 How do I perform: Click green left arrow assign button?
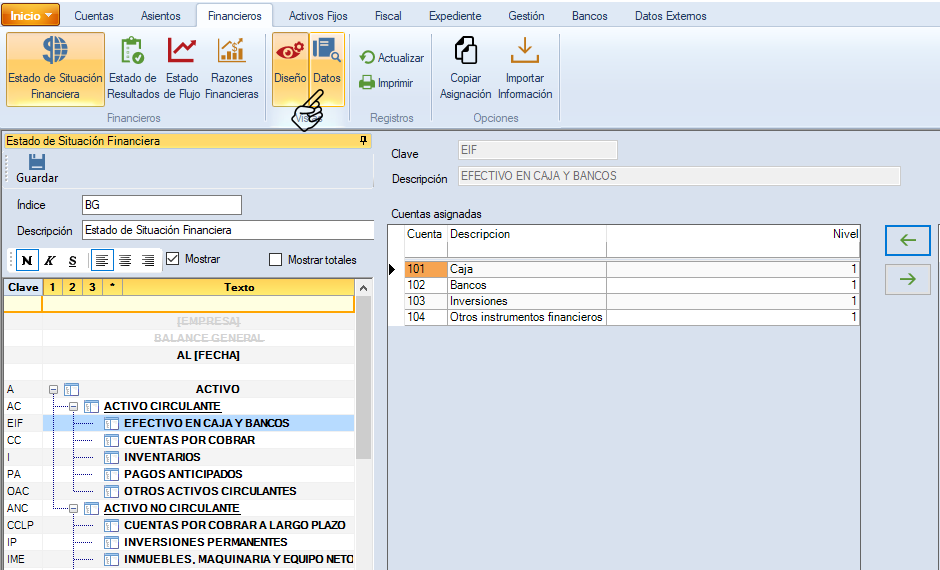click(907, 240)
